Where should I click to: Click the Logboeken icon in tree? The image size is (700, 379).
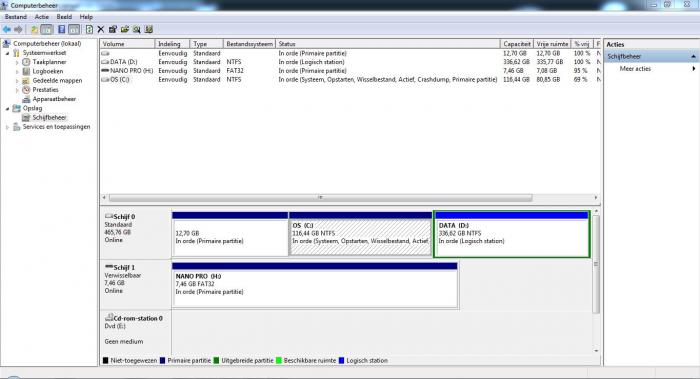(x=26, y=71)
